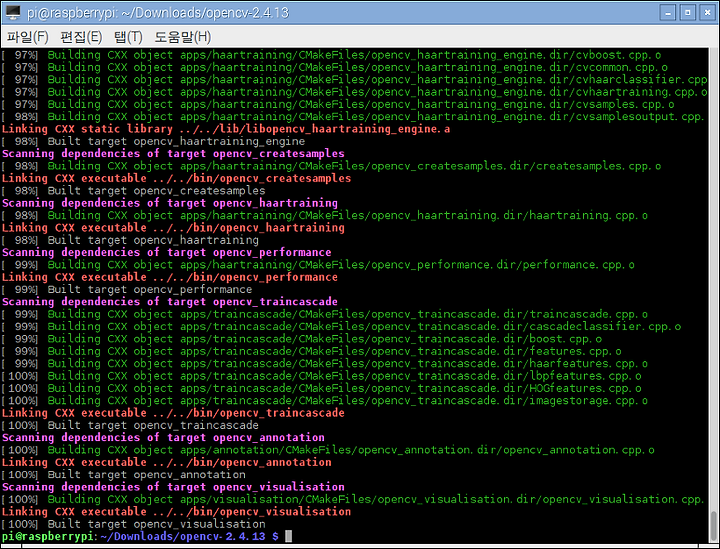
Task: Click the cursor at the shell prompt
Action: [288, 536]
